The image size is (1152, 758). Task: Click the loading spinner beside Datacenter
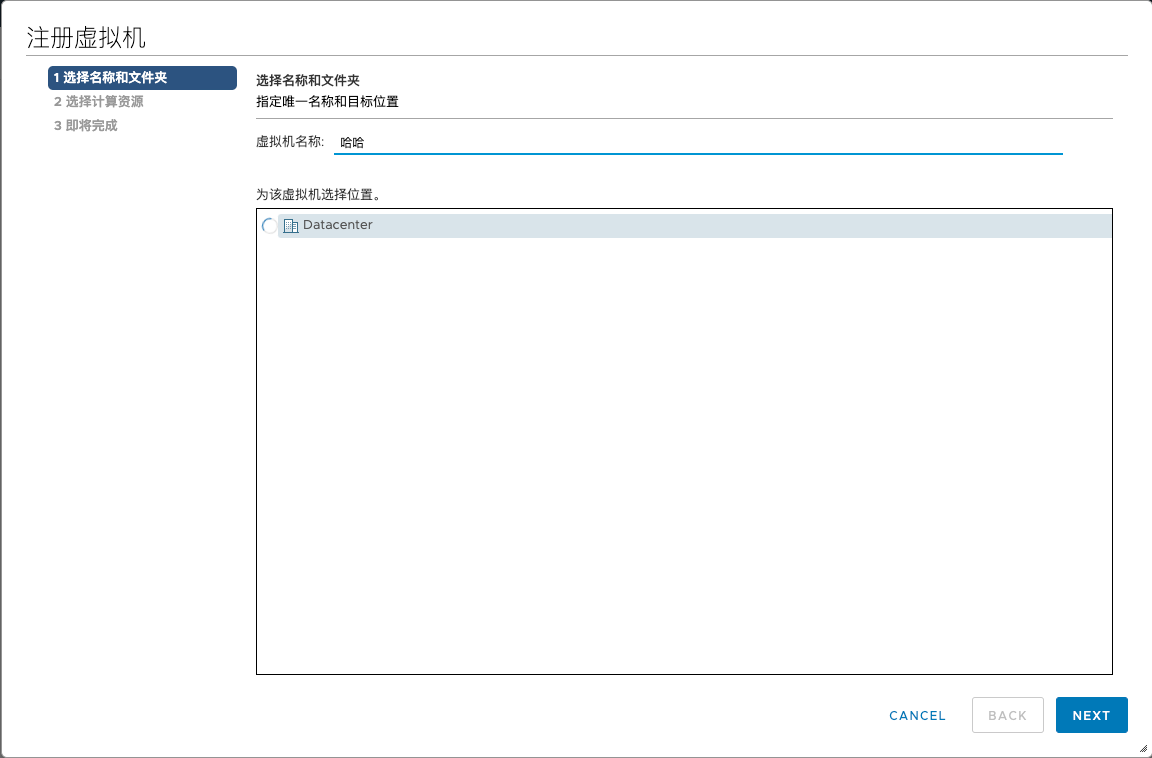269,226
